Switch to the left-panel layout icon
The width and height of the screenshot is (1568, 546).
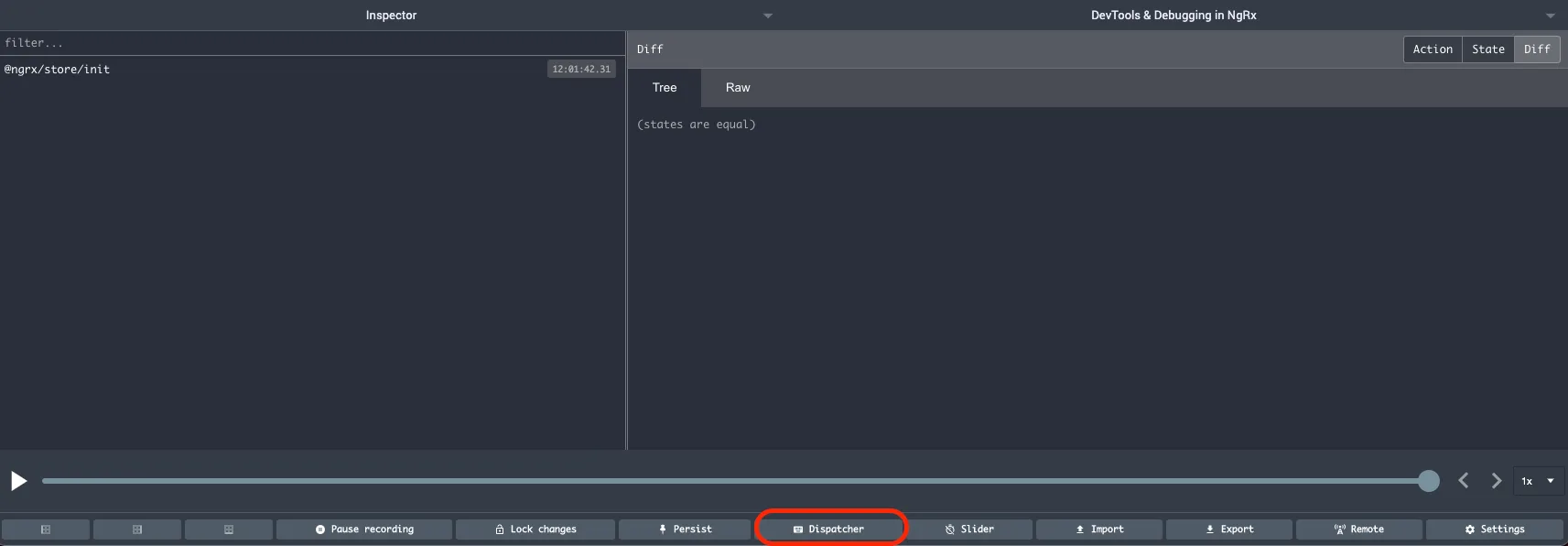pyautogui.click(x=46, y=530)
